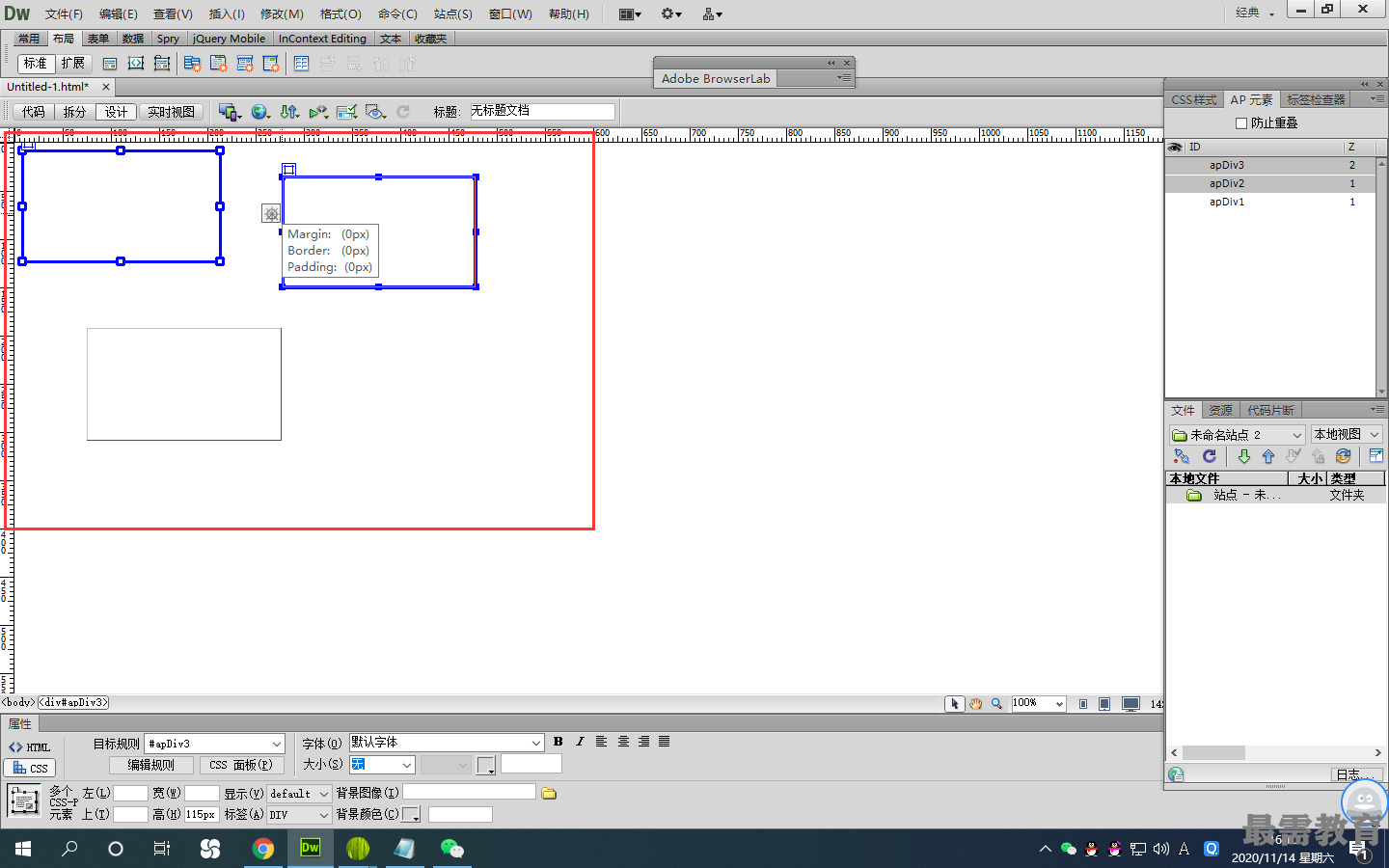Select the pointer tool in status bar

point(954,704)
